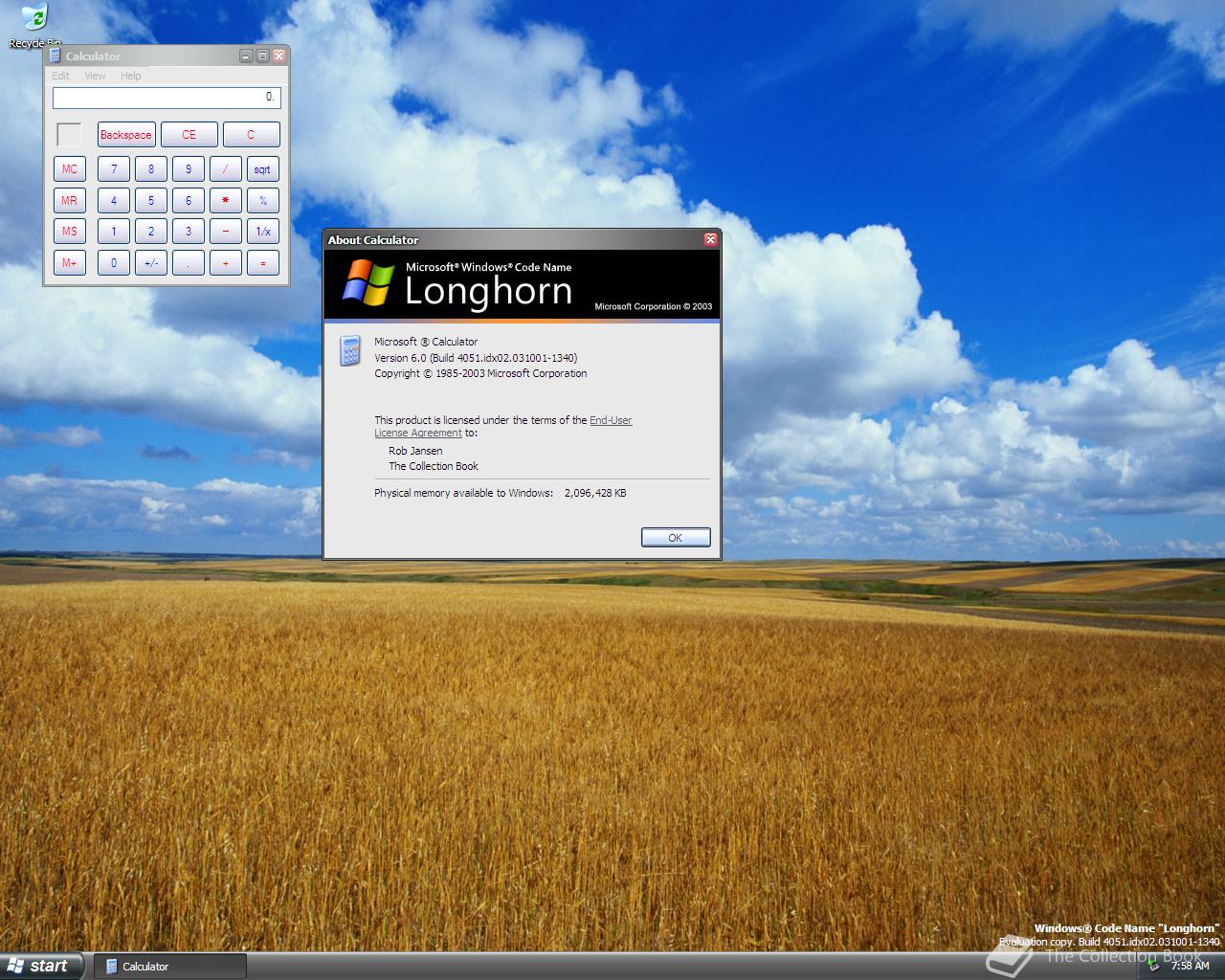The image size is (1225, 980).
Task: Click the +/- sign change button
Action: point(151,263)
